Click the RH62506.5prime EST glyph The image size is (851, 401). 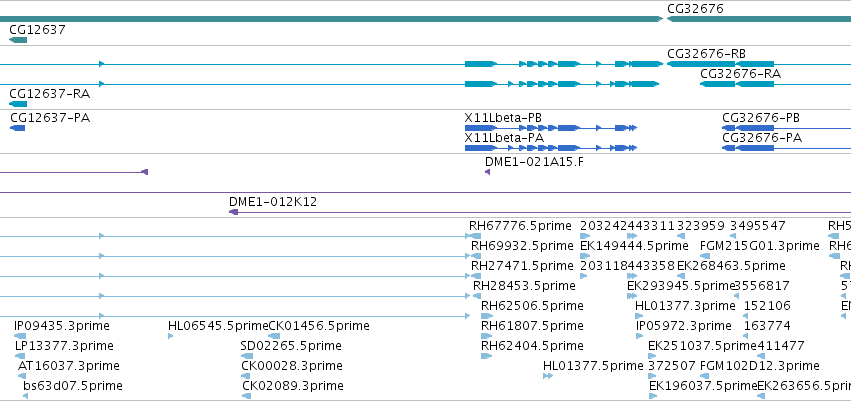click(487, 316)
